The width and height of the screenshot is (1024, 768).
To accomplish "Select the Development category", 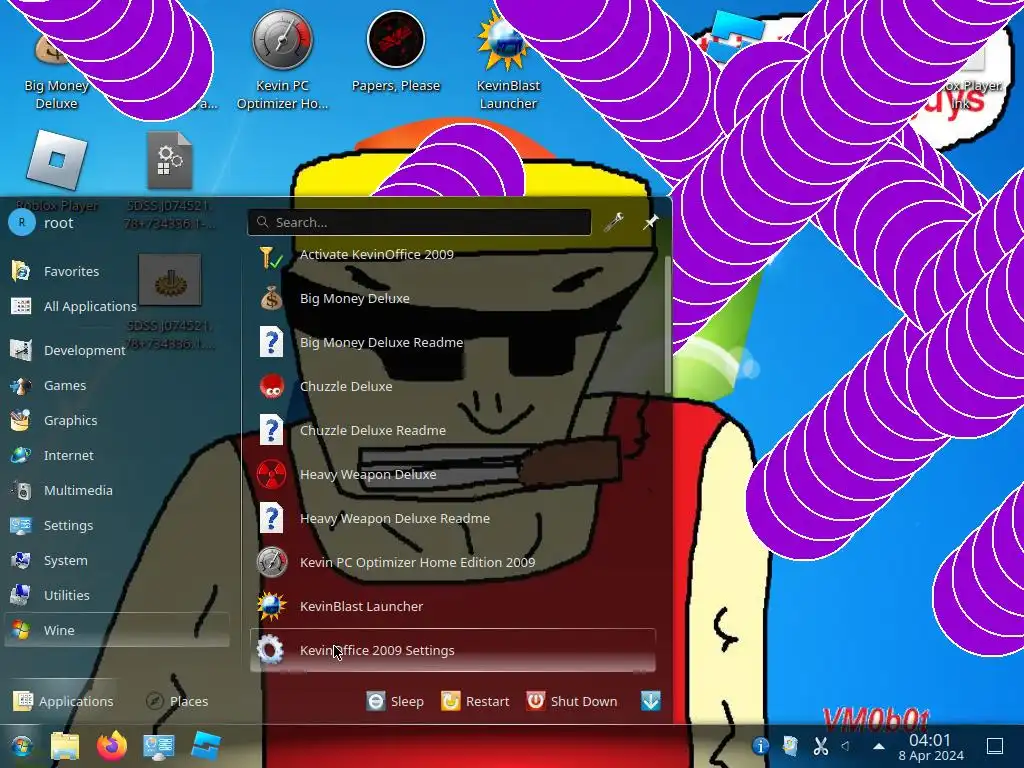I will 118,350.
